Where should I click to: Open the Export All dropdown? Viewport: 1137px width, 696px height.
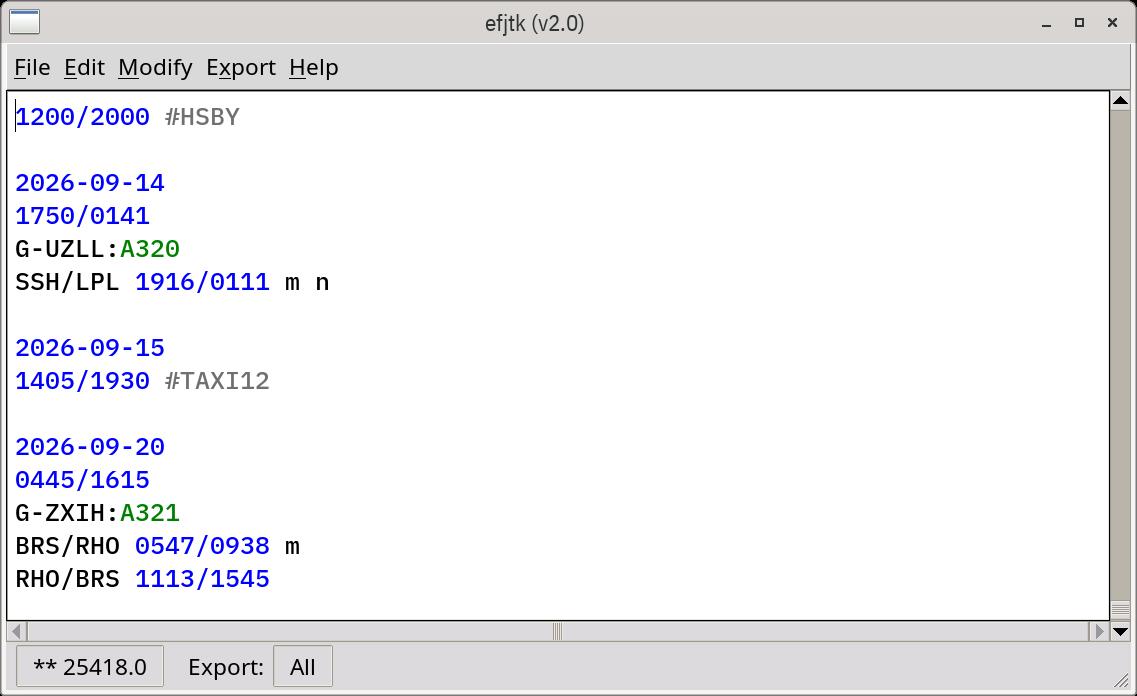[302, 666]
